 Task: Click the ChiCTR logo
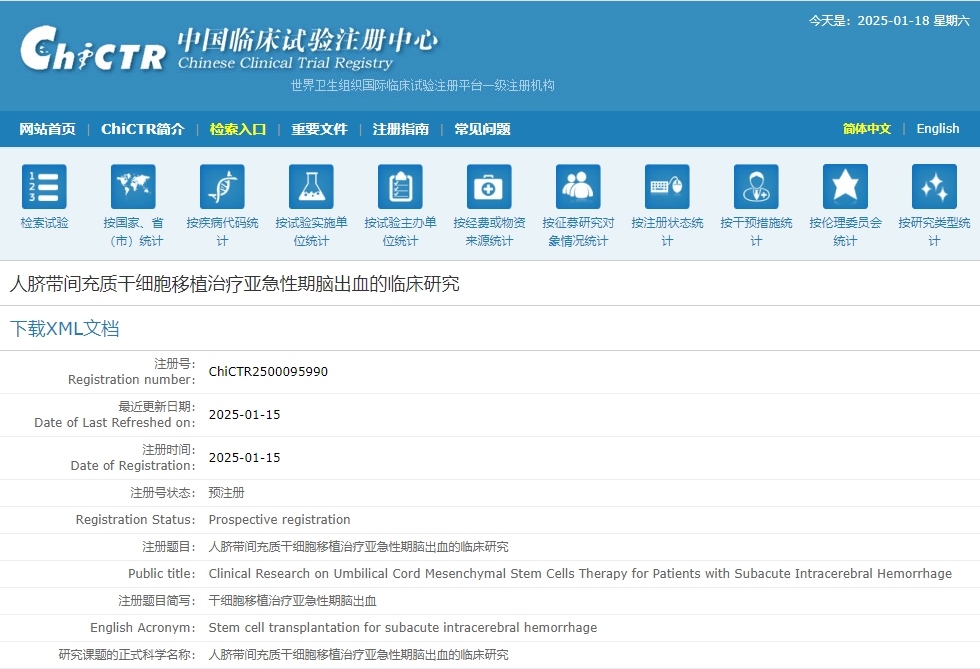tap(93, 50)
